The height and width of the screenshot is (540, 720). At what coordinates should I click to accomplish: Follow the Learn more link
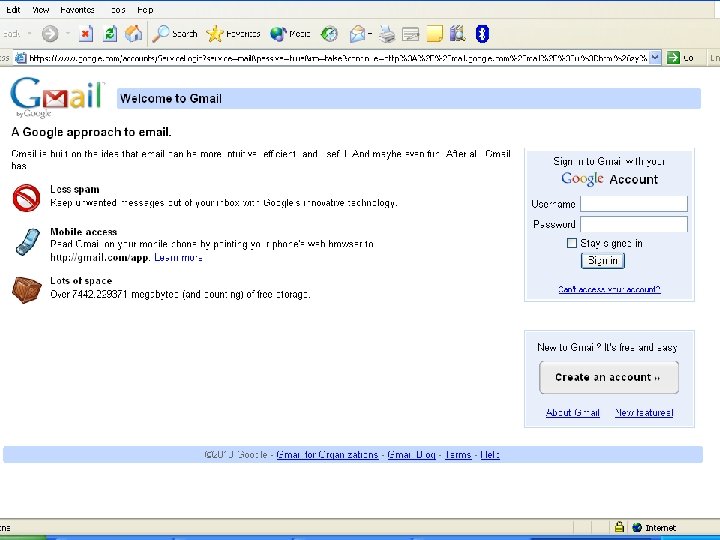tap(178, 257)
